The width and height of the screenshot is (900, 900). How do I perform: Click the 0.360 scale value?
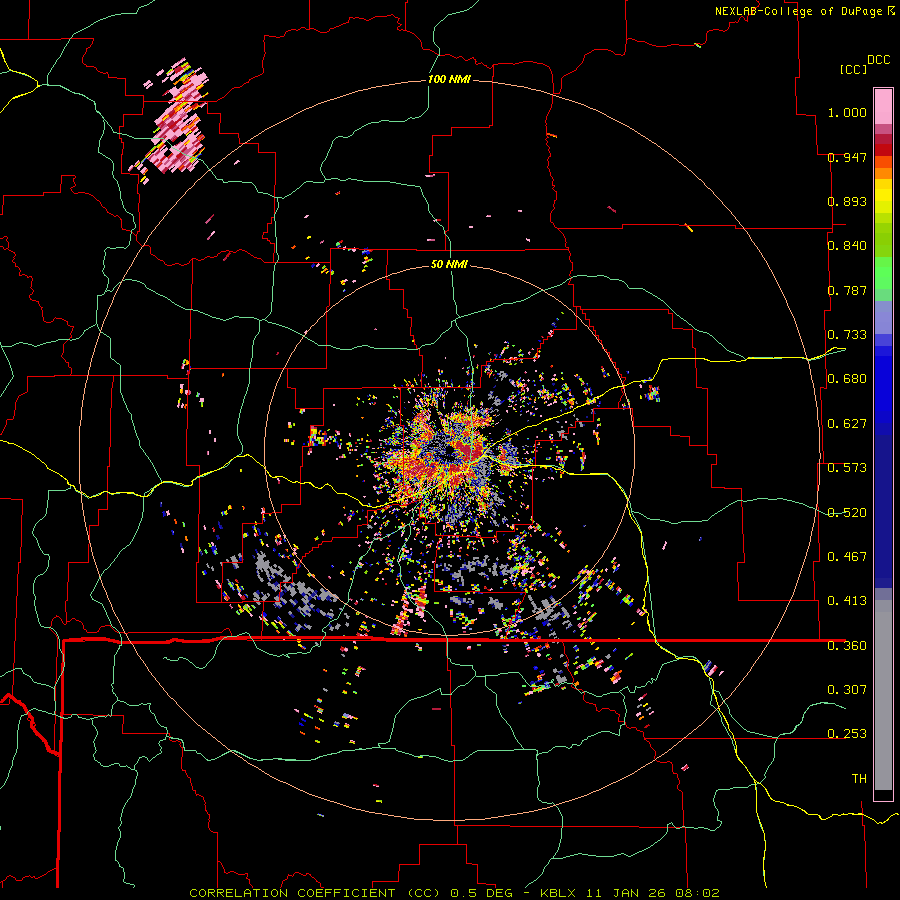(x=847, y=646)
